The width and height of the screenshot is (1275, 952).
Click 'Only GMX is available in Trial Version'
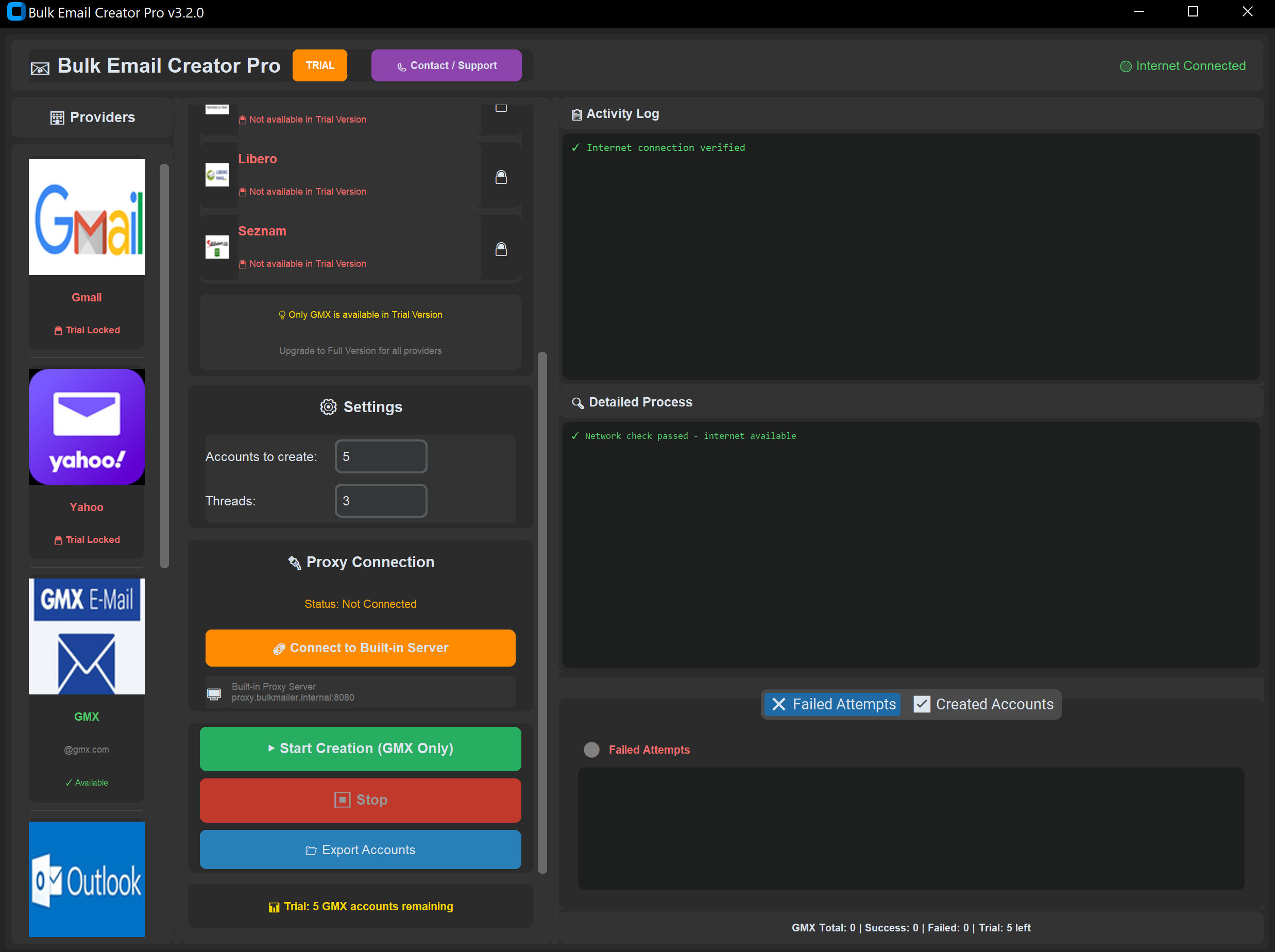click(365, 315)
